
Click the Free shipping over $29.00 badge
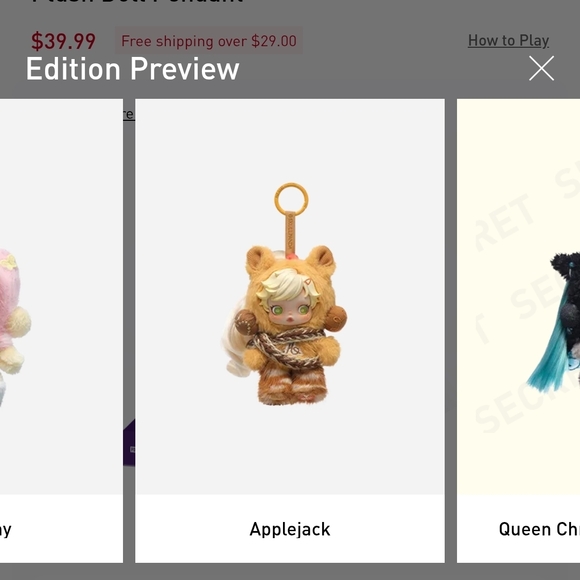[x=209, y=41]
